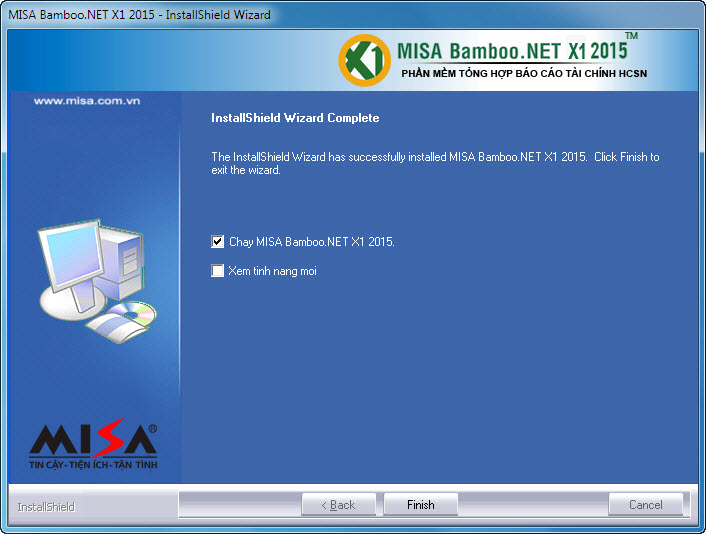Click the PHẦN MỀM TỔNG HỢP BÁO CÁO subtitle

tap(524, 73)
